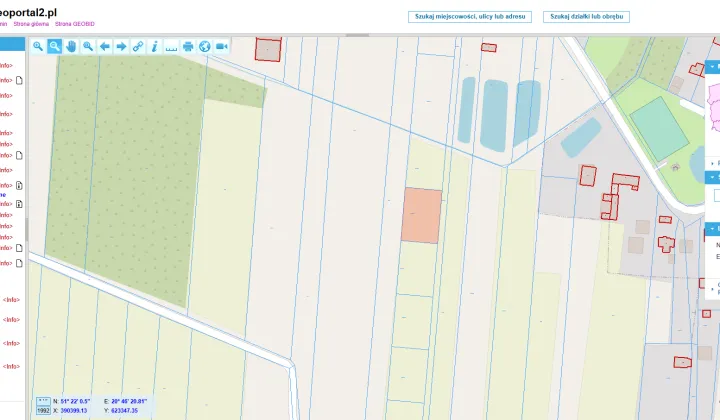The height and width of the screenshot is (420, 720).
Task: Activate the object information 'i' tool
Action: [x=155, y=46]
